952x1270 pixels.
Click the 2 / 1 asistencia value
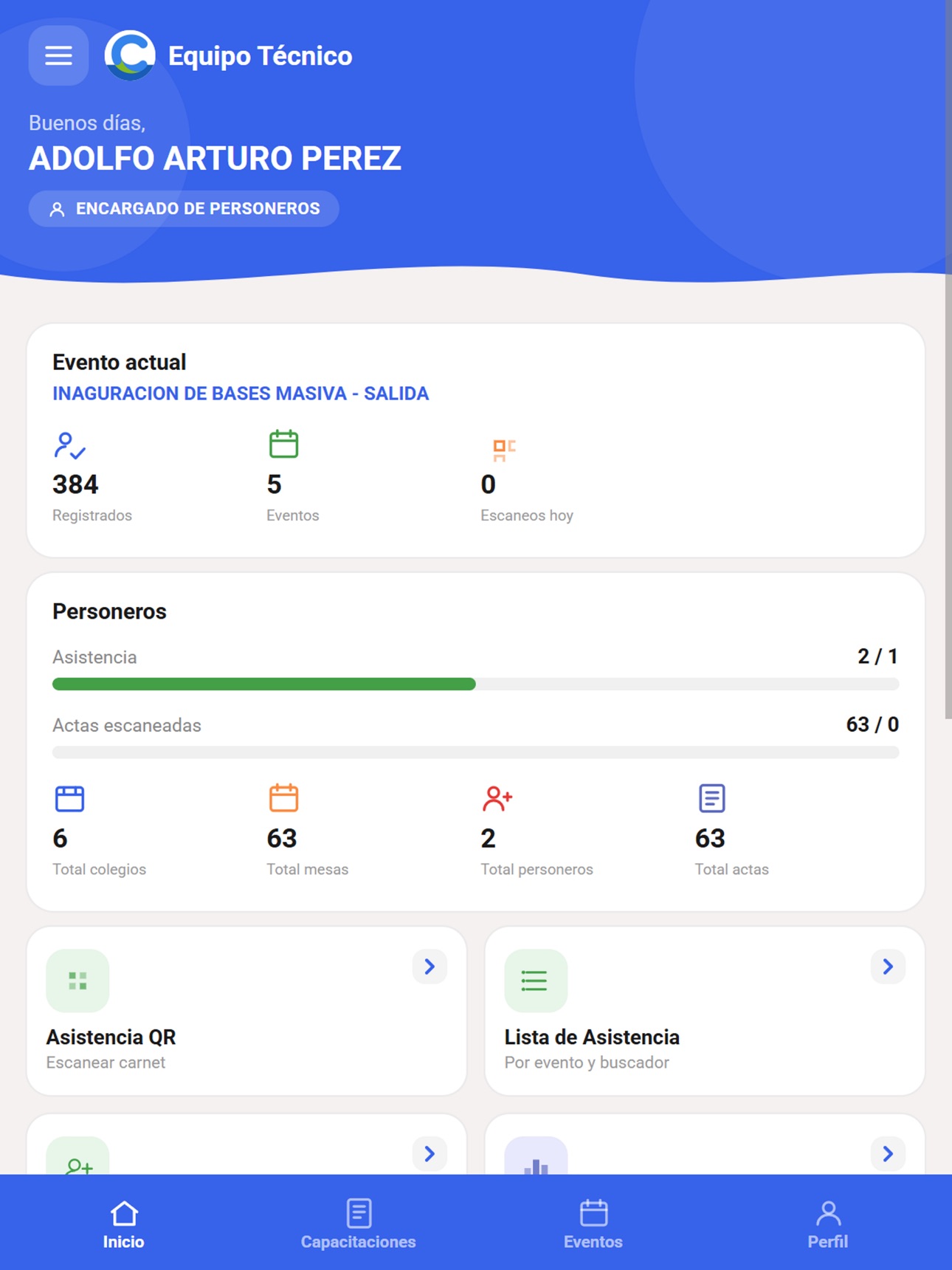[x=877, y=656]
